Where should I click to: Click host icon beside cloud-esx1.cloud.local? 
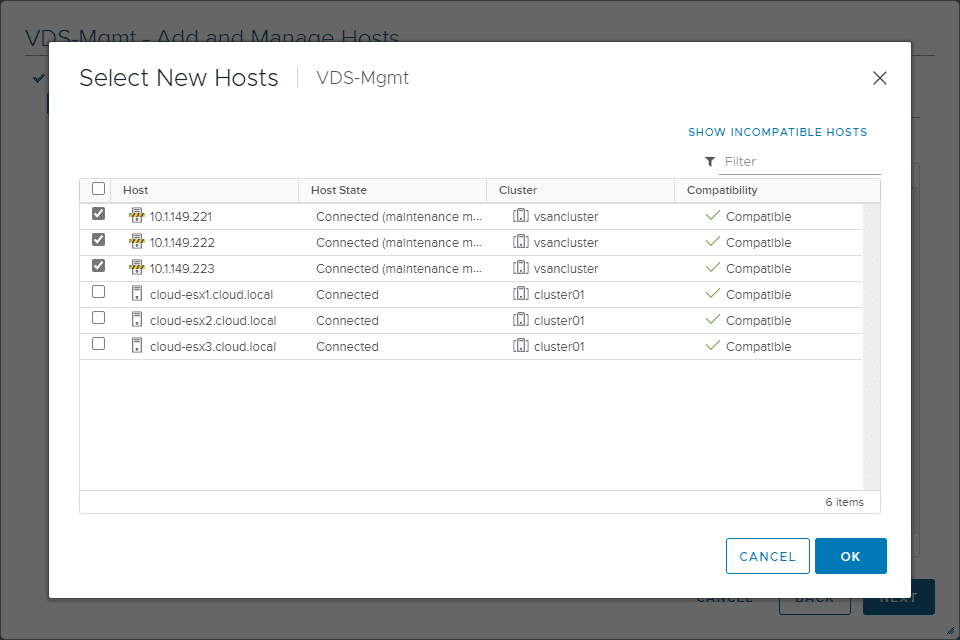(136, 294)
